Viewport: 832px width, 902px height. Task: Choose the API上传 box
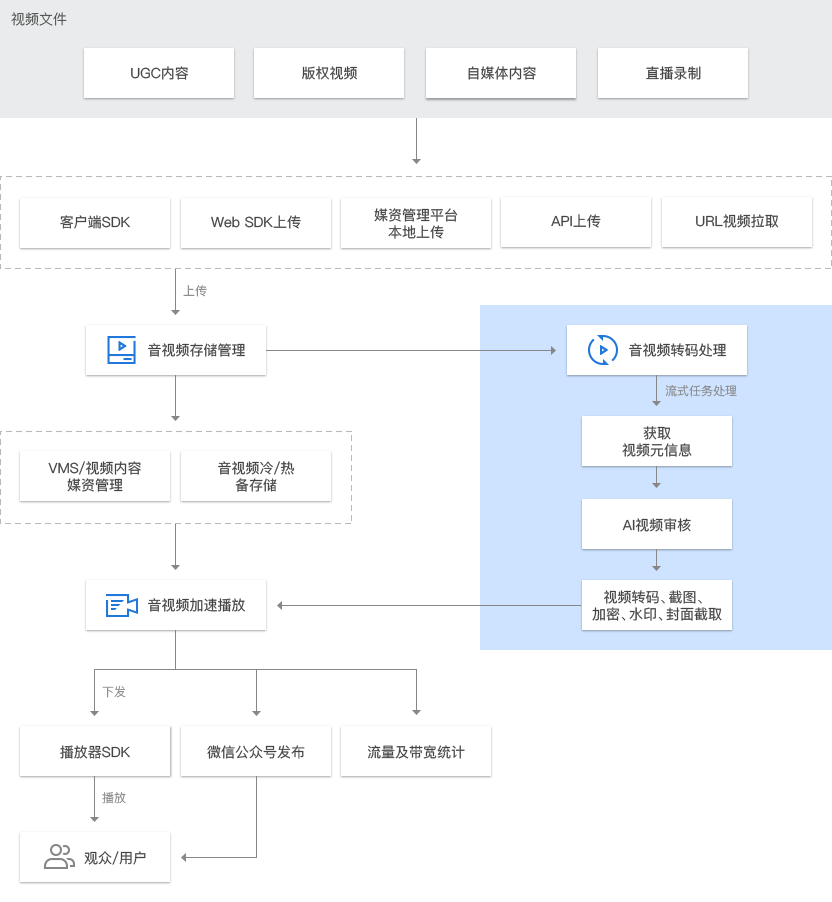pyautogui.click(x=576, y=222)
